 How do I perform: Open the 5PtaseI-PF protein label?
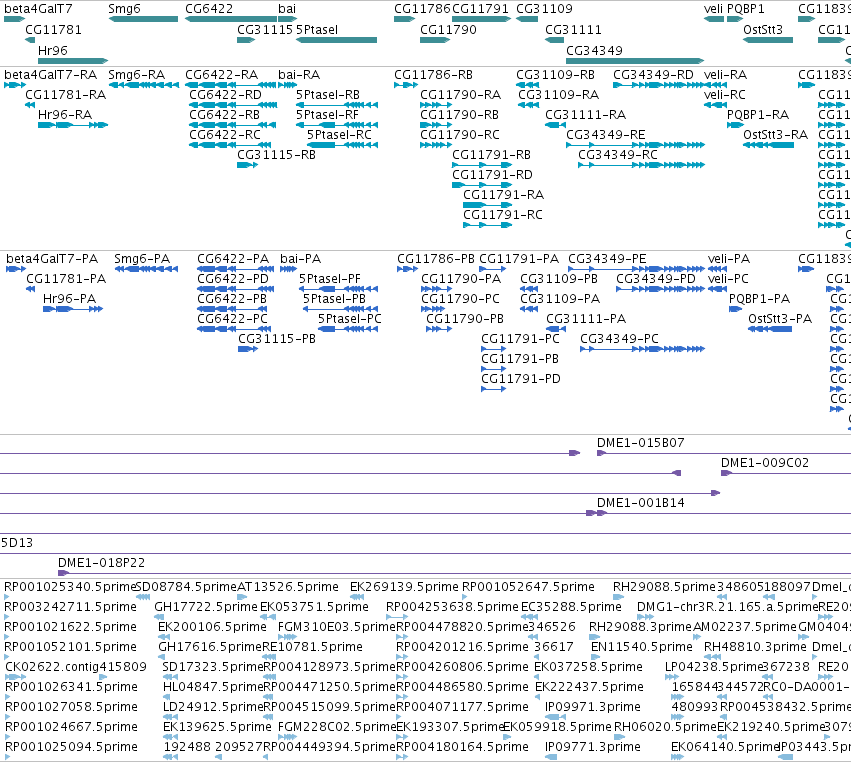(x=329, y=278)
